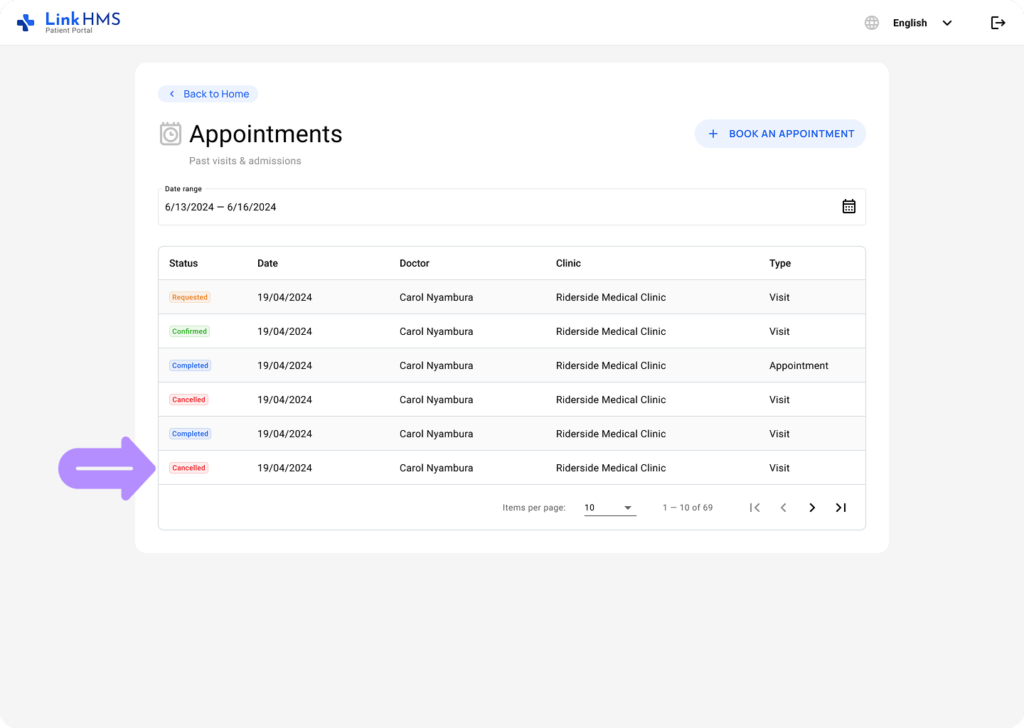This screenshot has width=1024, height=728.
Task: Go to the last page
Action: (x=840, y=507)
